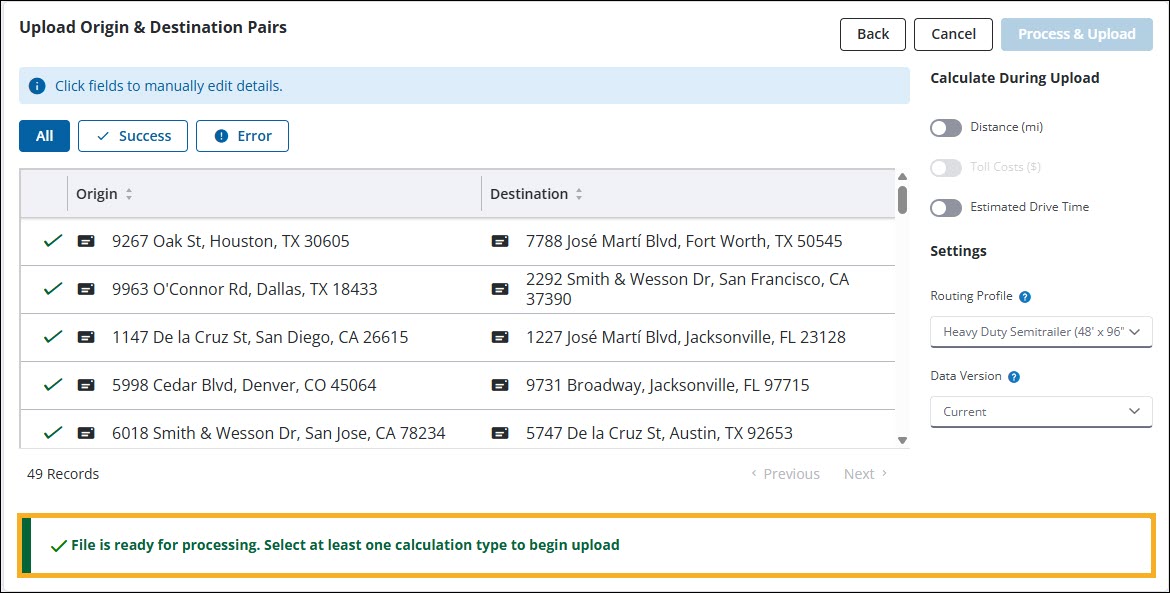Image resolution: width=1170 pixels, height=593 pixels.
Task: Click the address icon next to 7788 José Martí Blvd
Action: pos(500,241)
